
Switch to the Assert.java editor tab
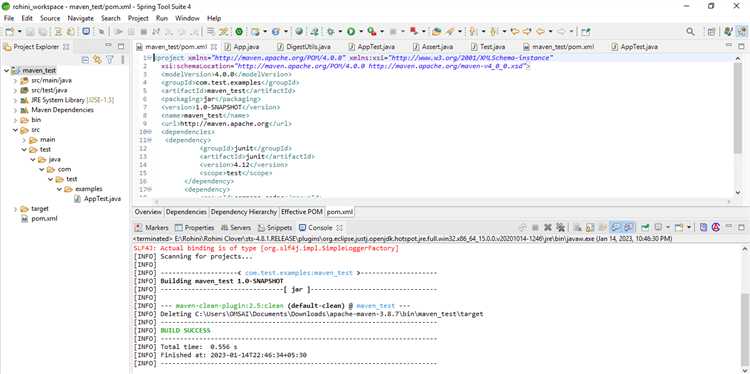(432, 47)
